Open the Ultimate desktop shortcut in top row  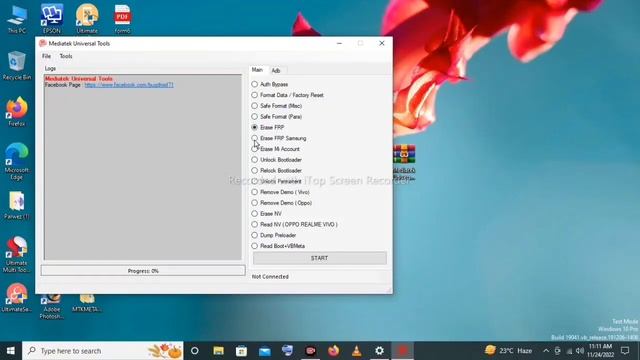tap(87, 19)
